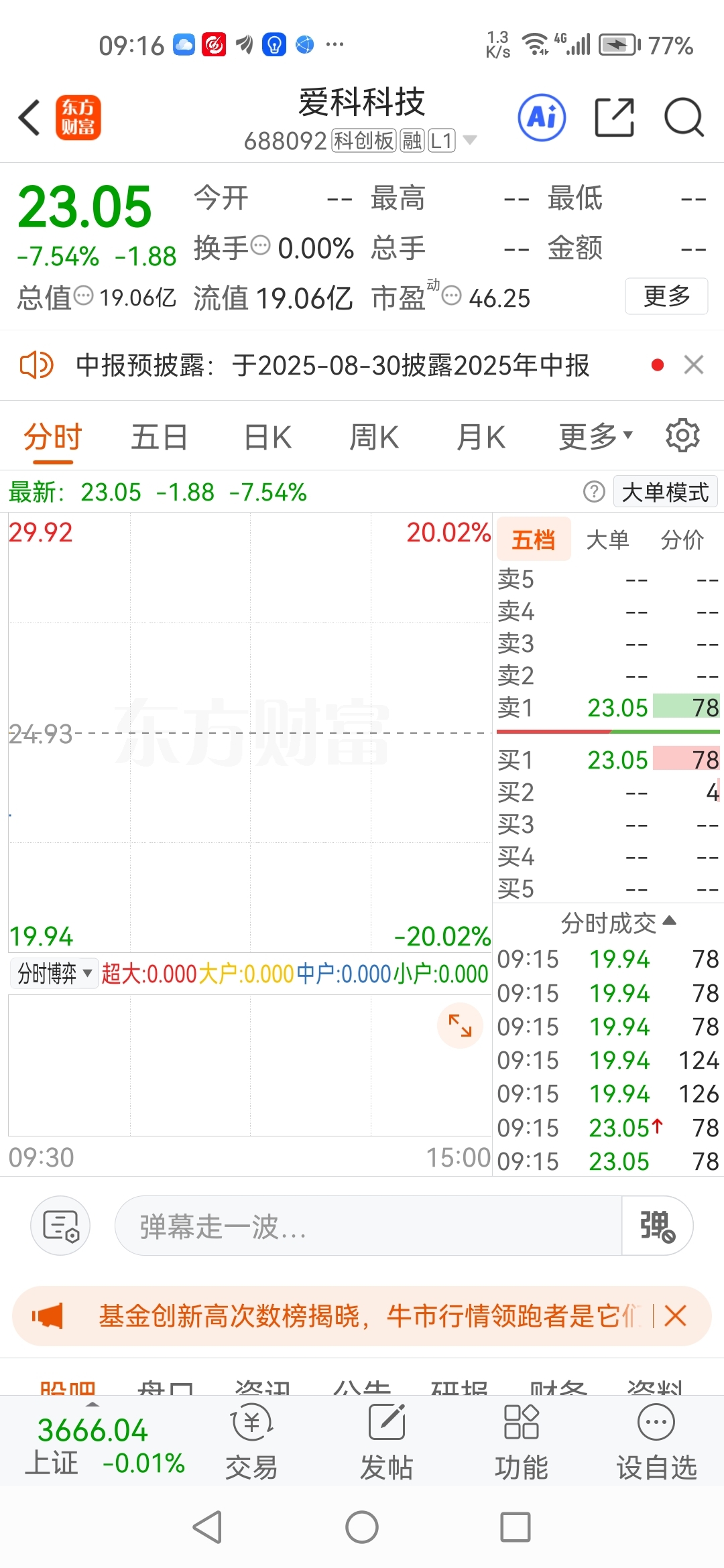724x1568 pixels.
Task: Tap the 总值 info bubble icon
Action: (83, 295)
